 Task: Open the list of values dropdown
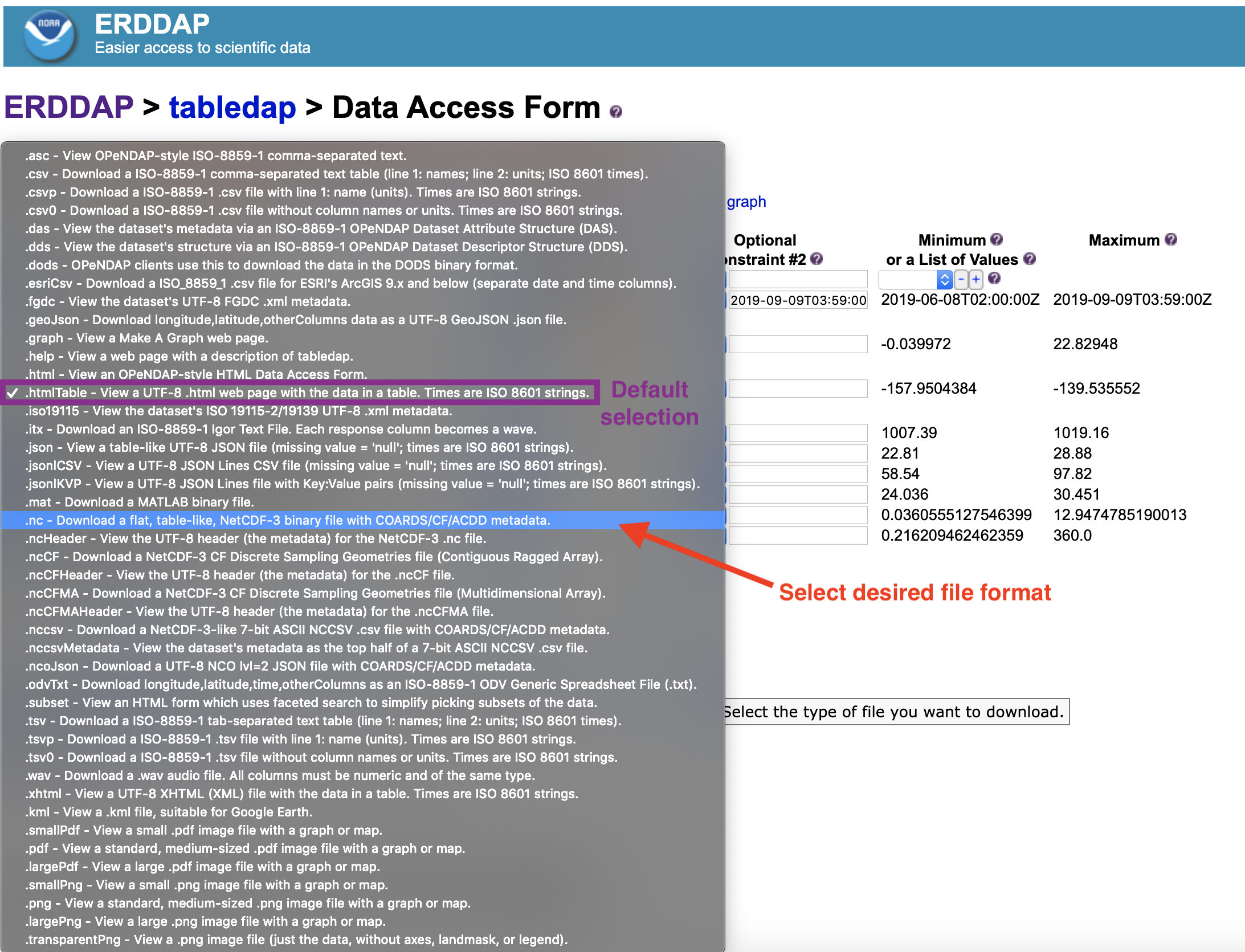coord(915,279)
